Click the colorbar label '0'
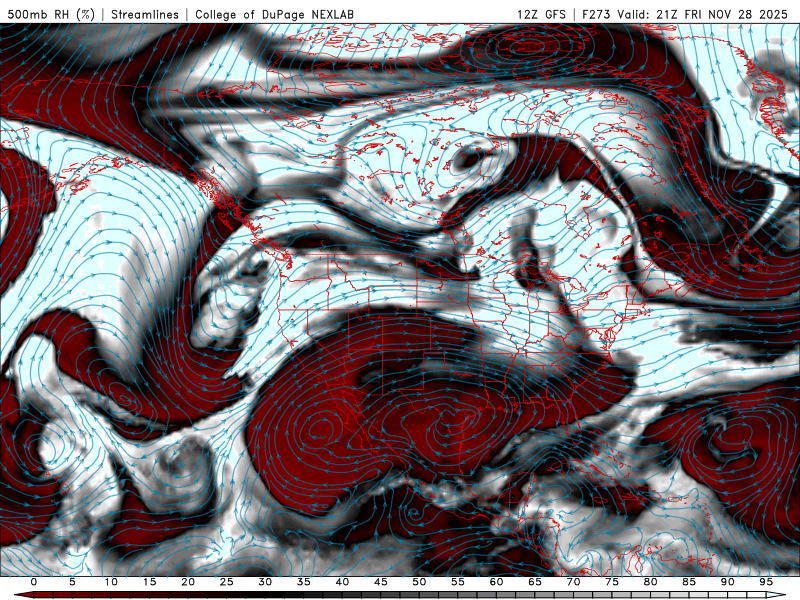Image resolution: width=800 pixels, height=600 pixels. point(34,582)
